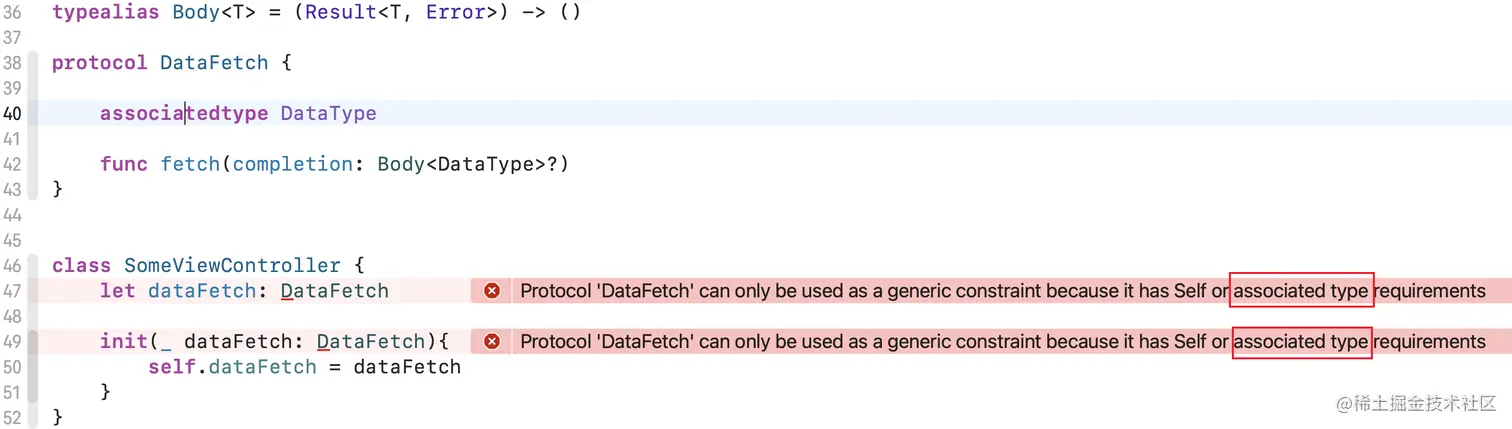Click line number 52 in the gutter
The height and width of the screenshot is (429, 1512).
click(x=12, y=416)
